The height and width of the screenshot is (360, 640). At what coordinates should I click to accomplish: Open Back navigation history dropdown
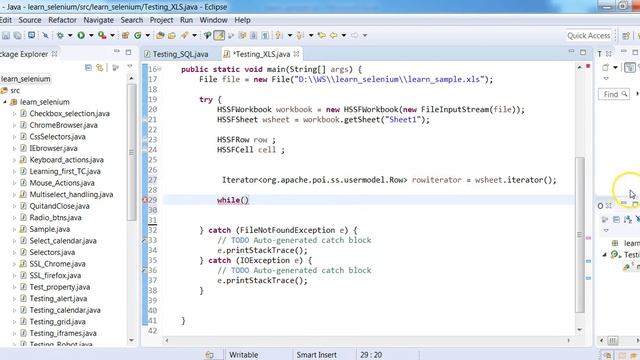tap(344, 36)
